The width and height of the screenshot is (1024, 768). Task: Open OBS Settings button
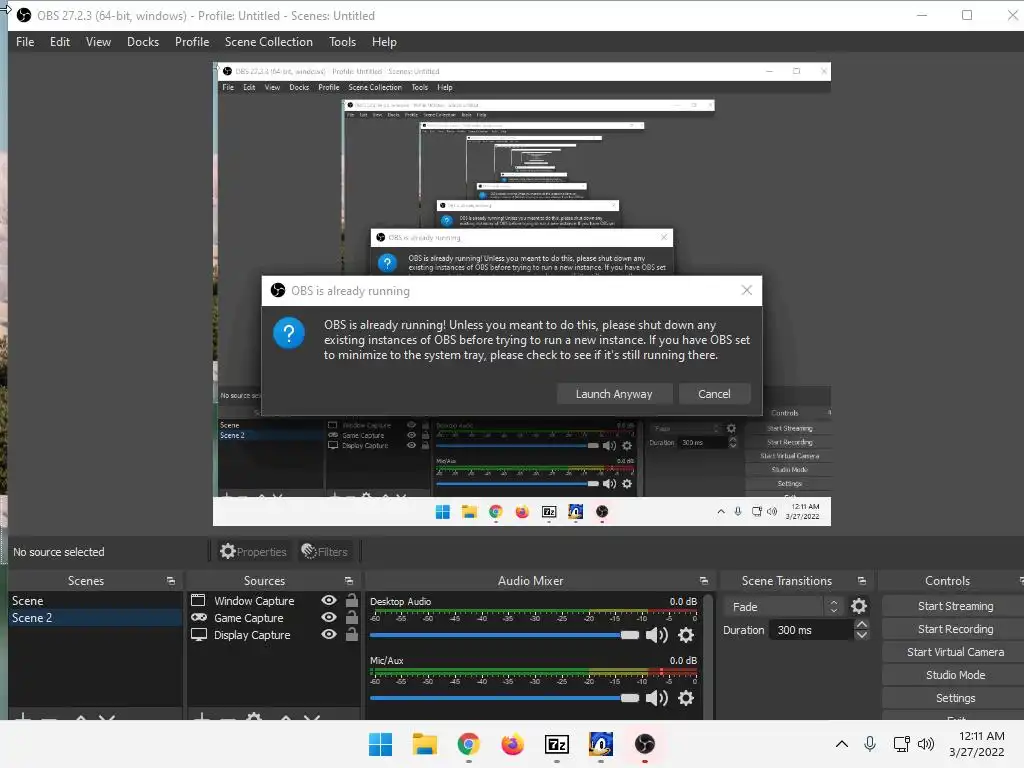point(955,698)
